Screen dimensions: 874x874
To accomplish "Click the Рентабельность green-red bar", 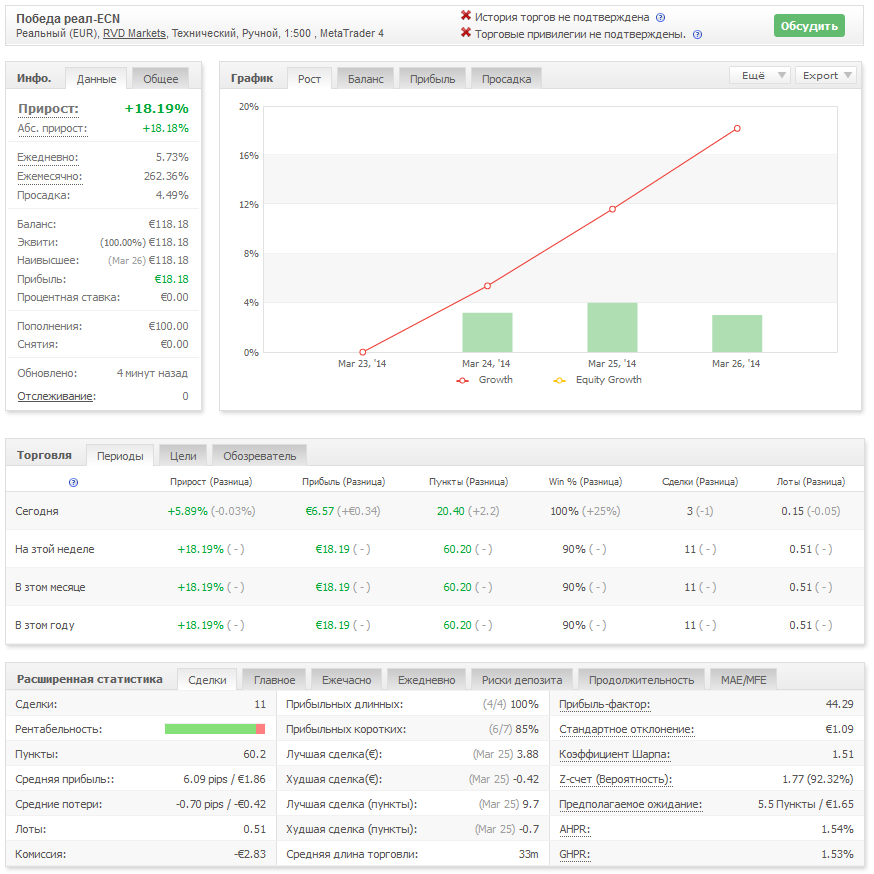I will click(x=215, y=729).
